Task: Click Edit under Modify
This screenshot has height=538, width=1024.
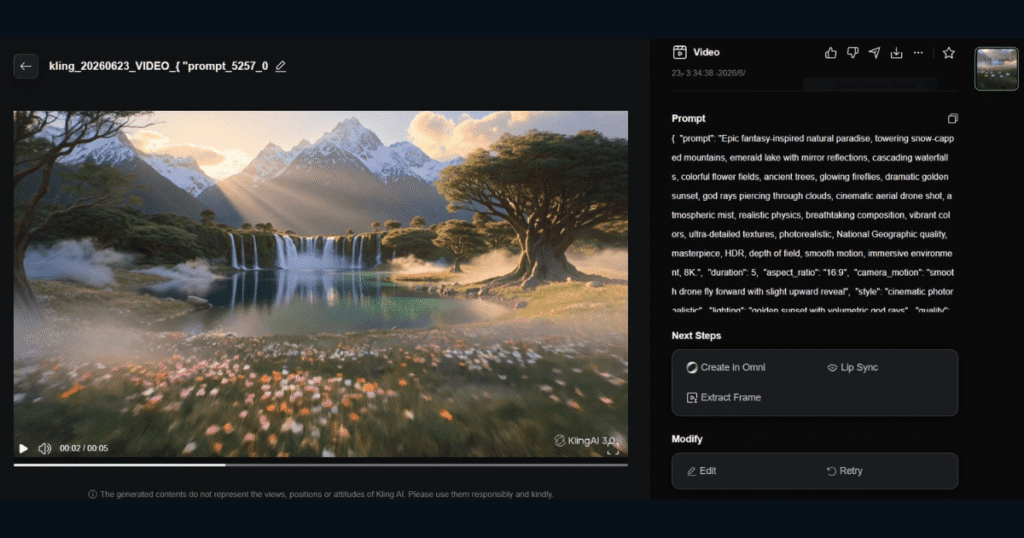Action: point(701,471)
